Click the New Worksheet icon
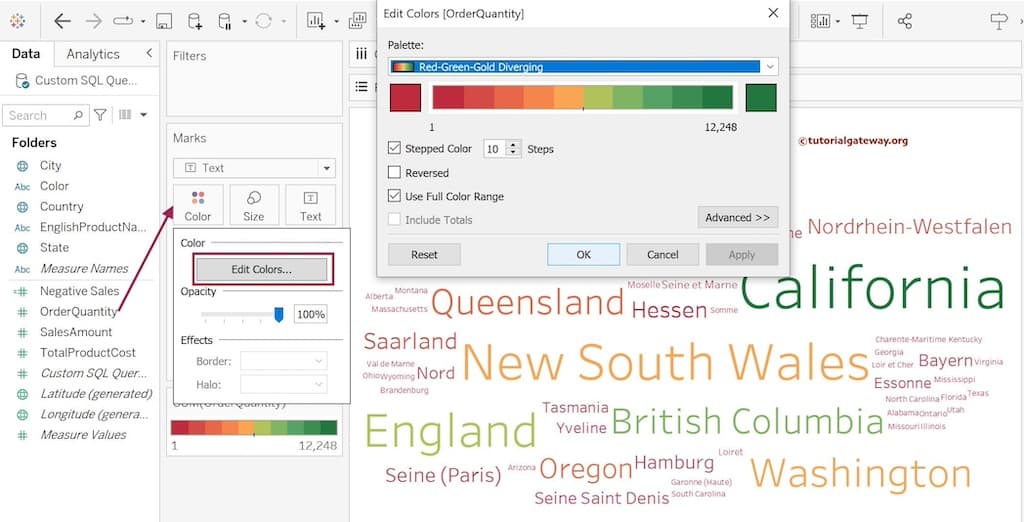 (x=316, y=21)
